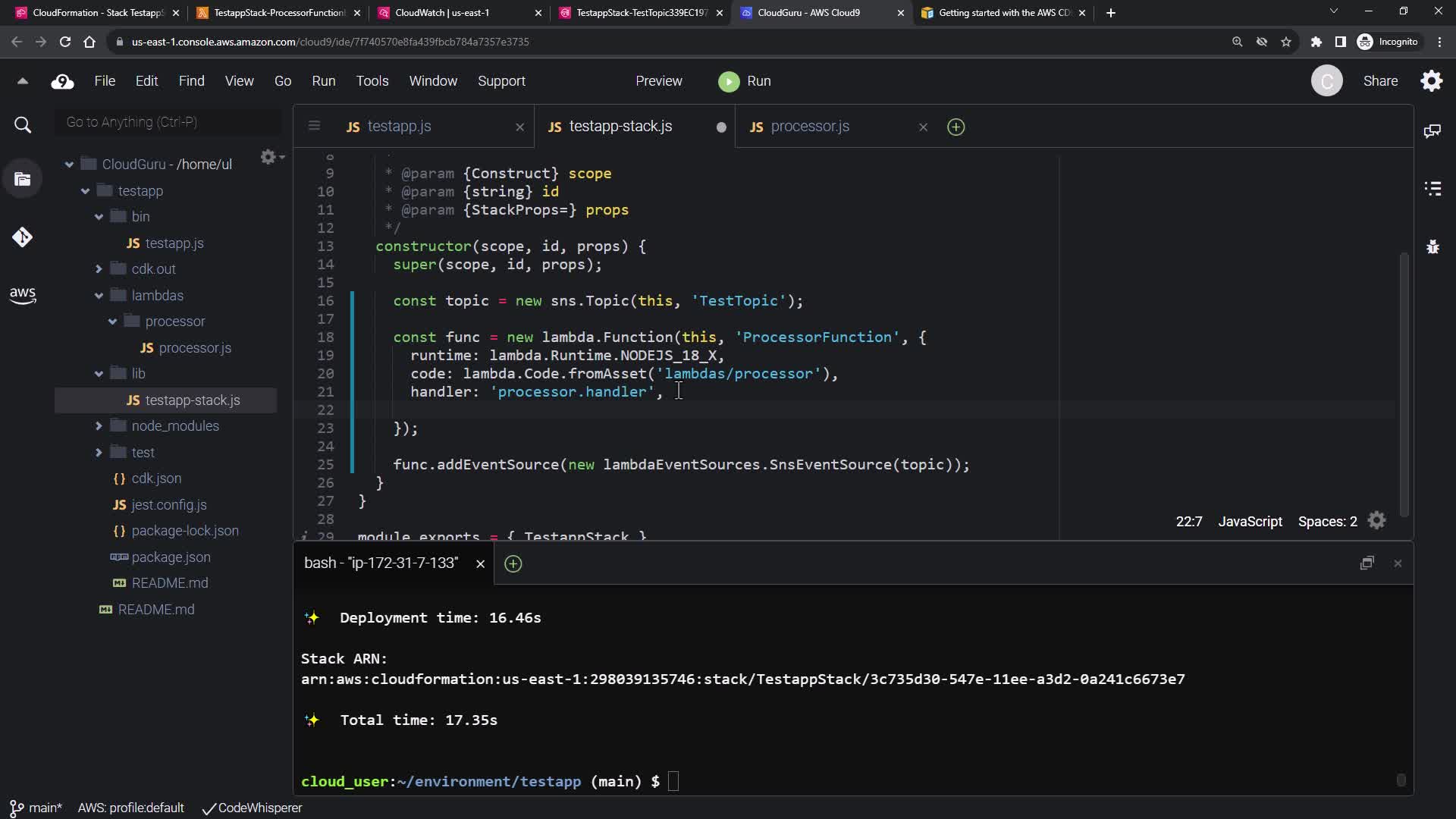Open the Outline panel icon
Viewport: 1456px width, 819px height.
tap(1432, 188)
